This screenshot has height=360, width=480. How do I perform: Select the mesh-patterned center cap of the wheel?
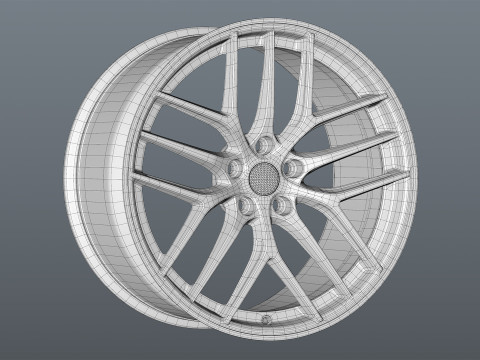[264, 178]
